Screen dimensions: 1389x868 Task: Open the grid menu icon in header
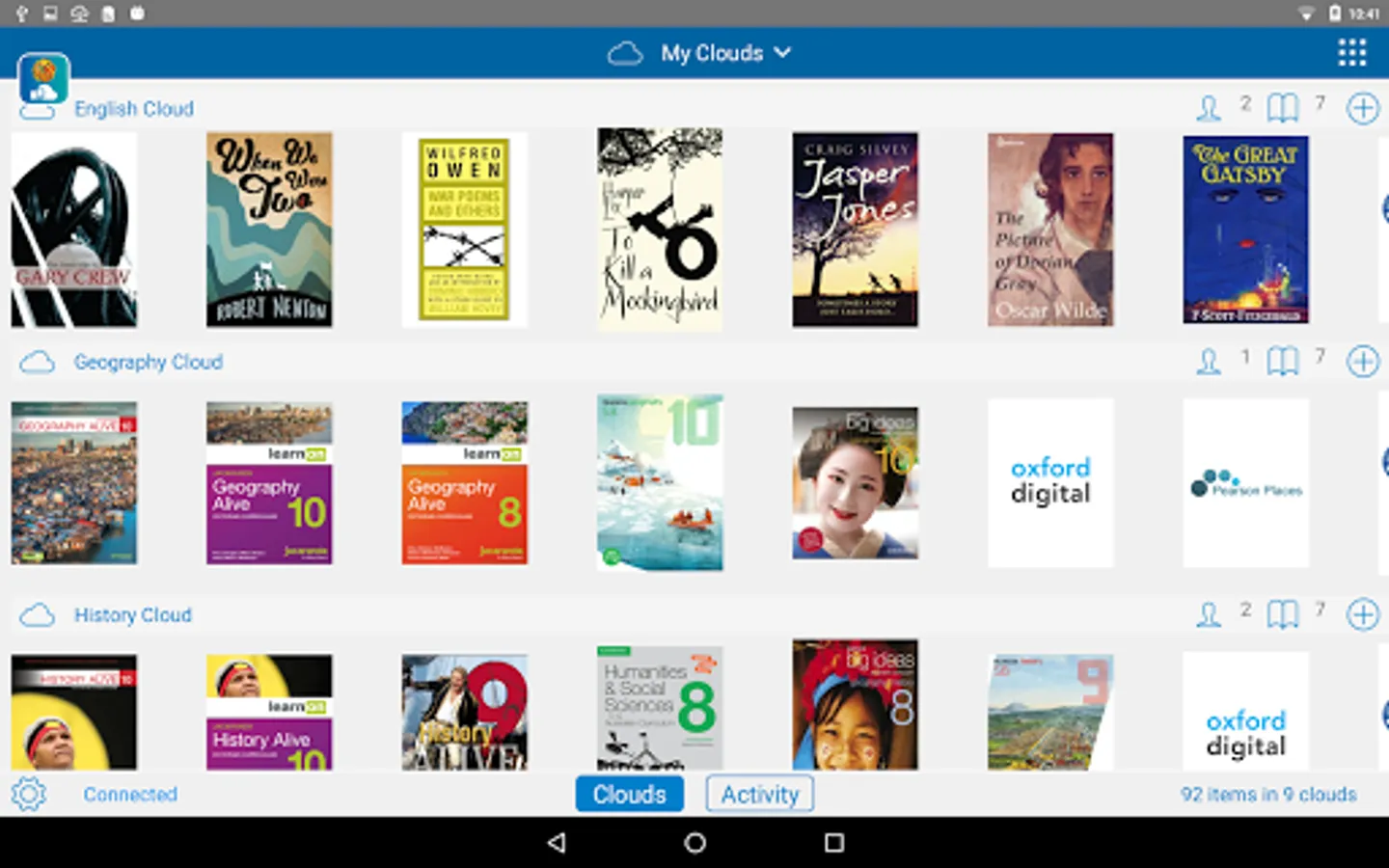[x=1351, y=52]
